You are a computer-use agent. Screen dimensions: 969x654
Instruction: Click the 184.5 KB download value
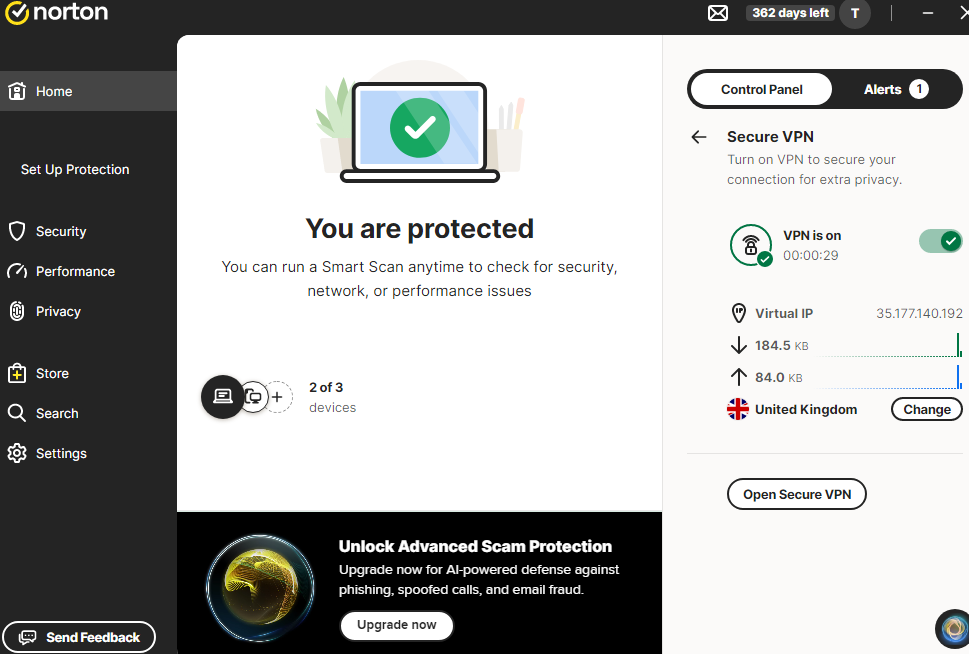[x=781, y=346]
